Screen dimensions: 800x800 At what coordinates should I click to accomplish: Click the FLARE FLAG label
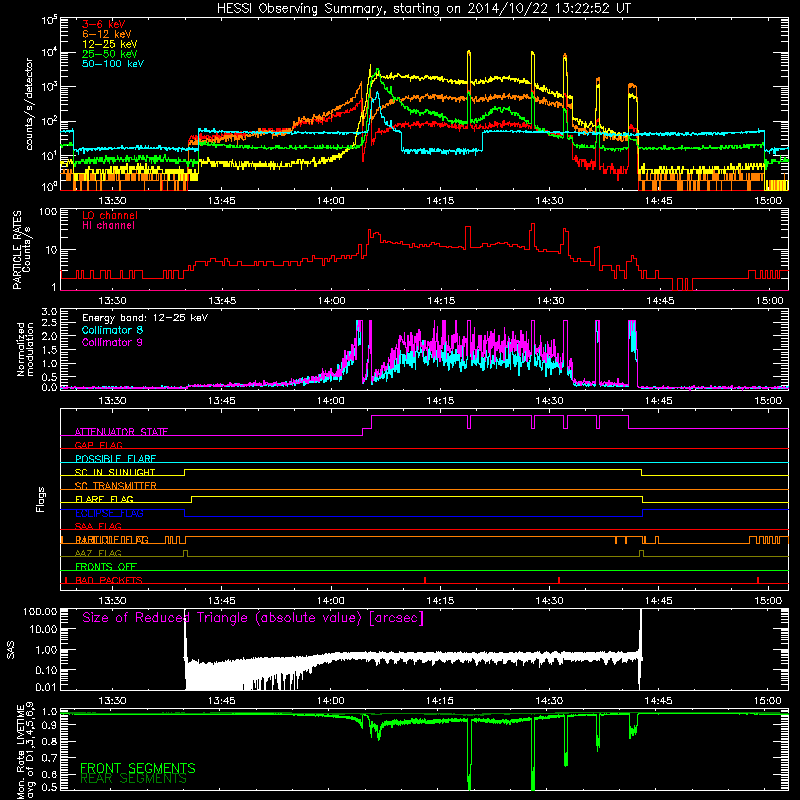104,499
